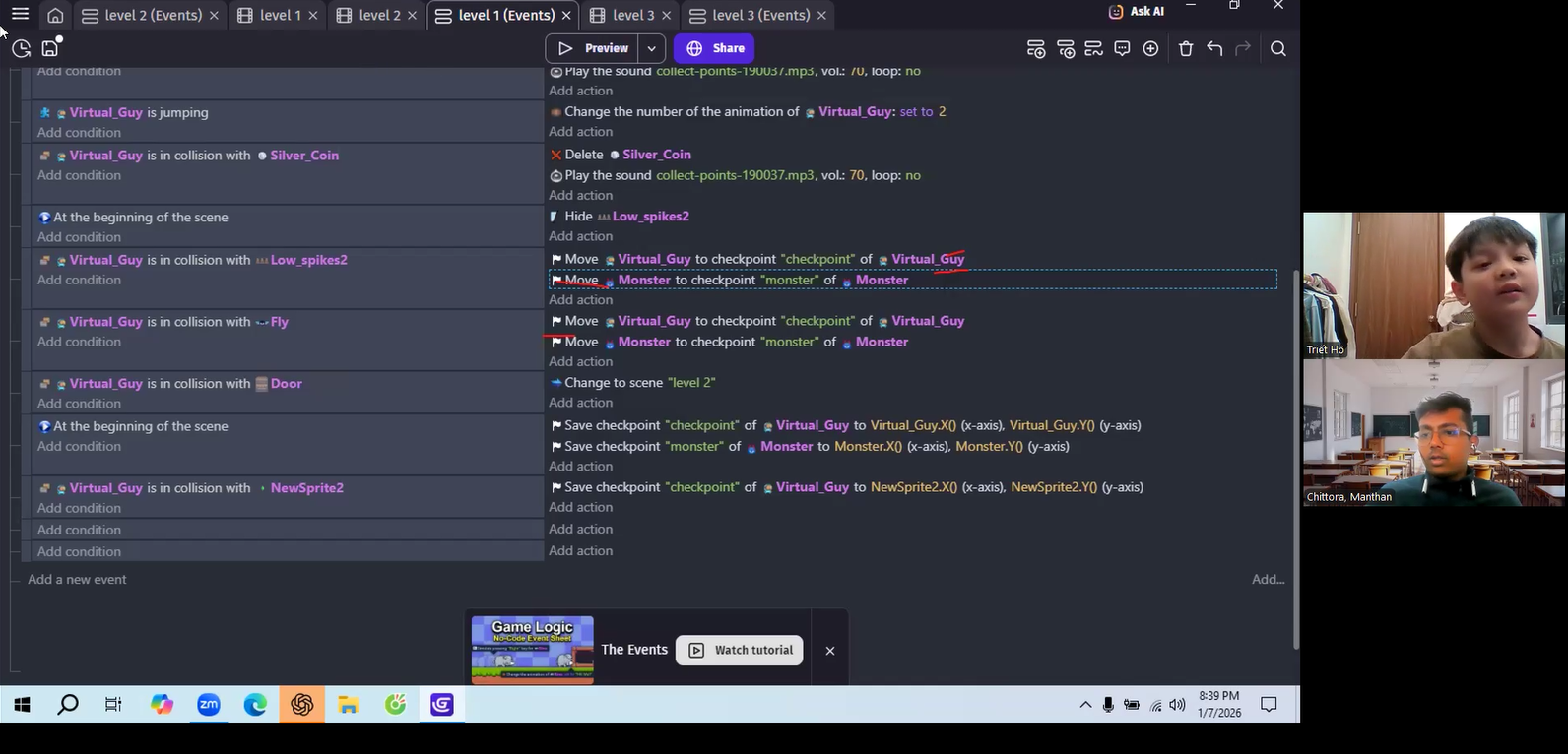
Task: Show hidden system tray icons
Action: [1085, 705]
